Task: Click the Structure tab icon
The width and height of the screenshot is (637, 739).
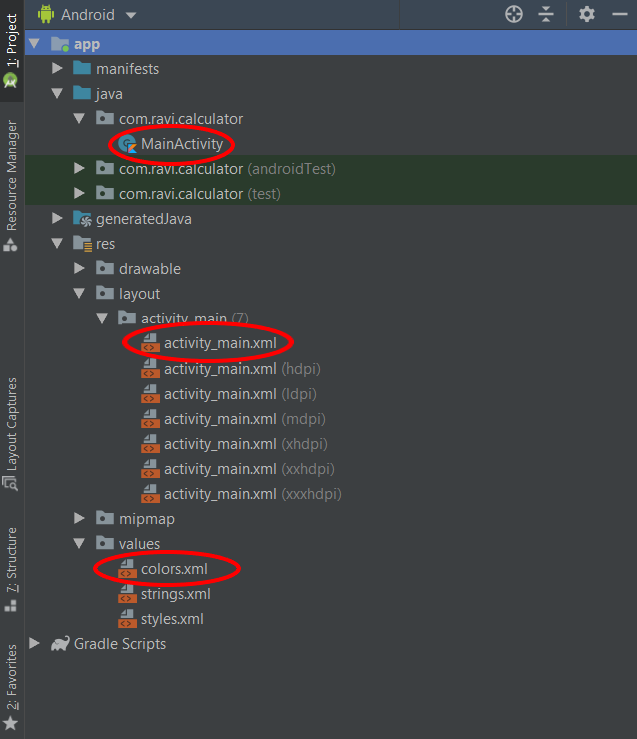Action: [10, 606]
